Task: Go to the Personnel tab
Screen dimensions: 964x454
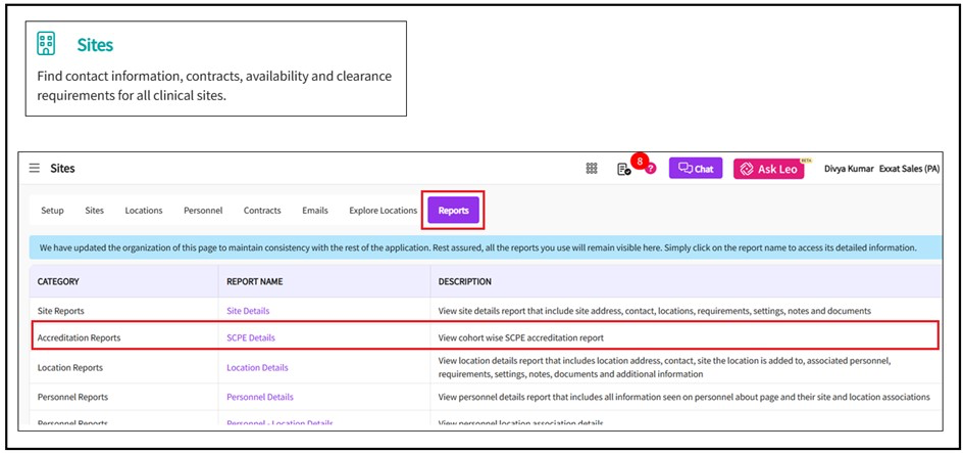Action: pyautogui.click(x=203, y=211)
